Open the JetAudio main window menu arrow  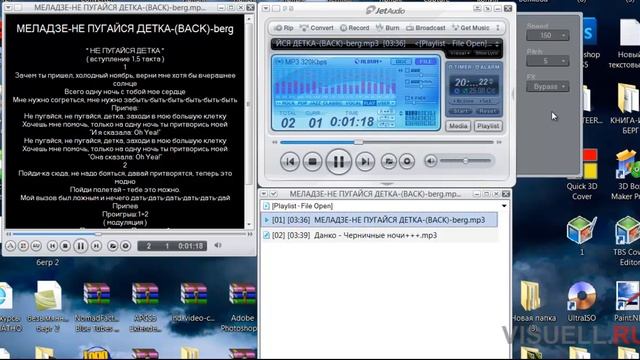point(266,9)
